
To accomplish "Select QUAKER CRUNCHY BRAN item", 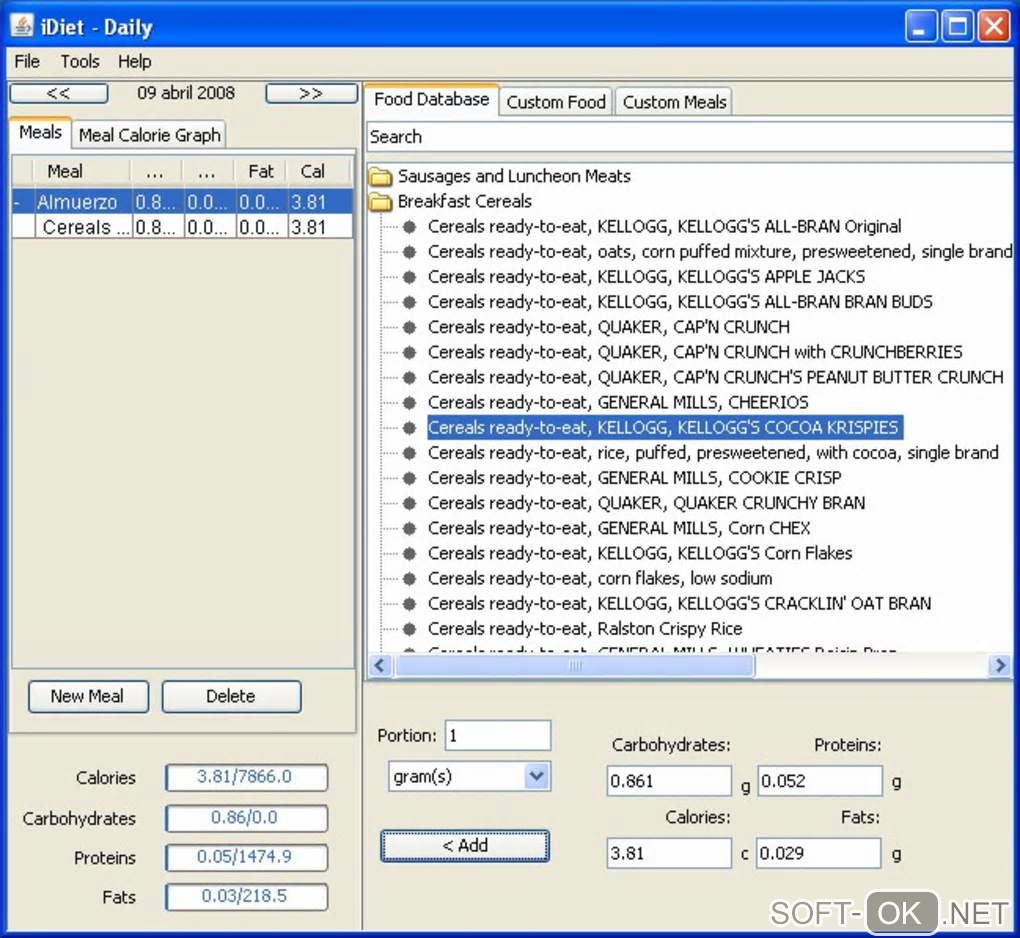I will pos(647,503).
